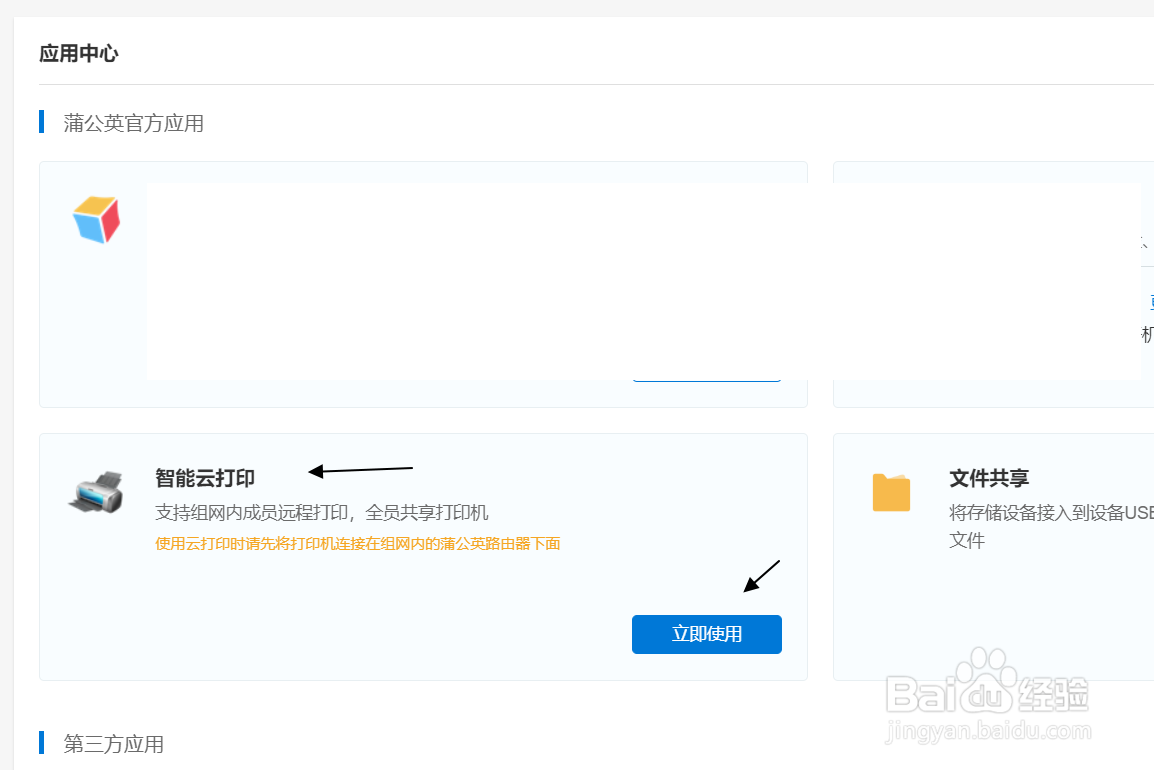
Task: Select the 第三方应用 section header
Action: click(x=112, y=744)
